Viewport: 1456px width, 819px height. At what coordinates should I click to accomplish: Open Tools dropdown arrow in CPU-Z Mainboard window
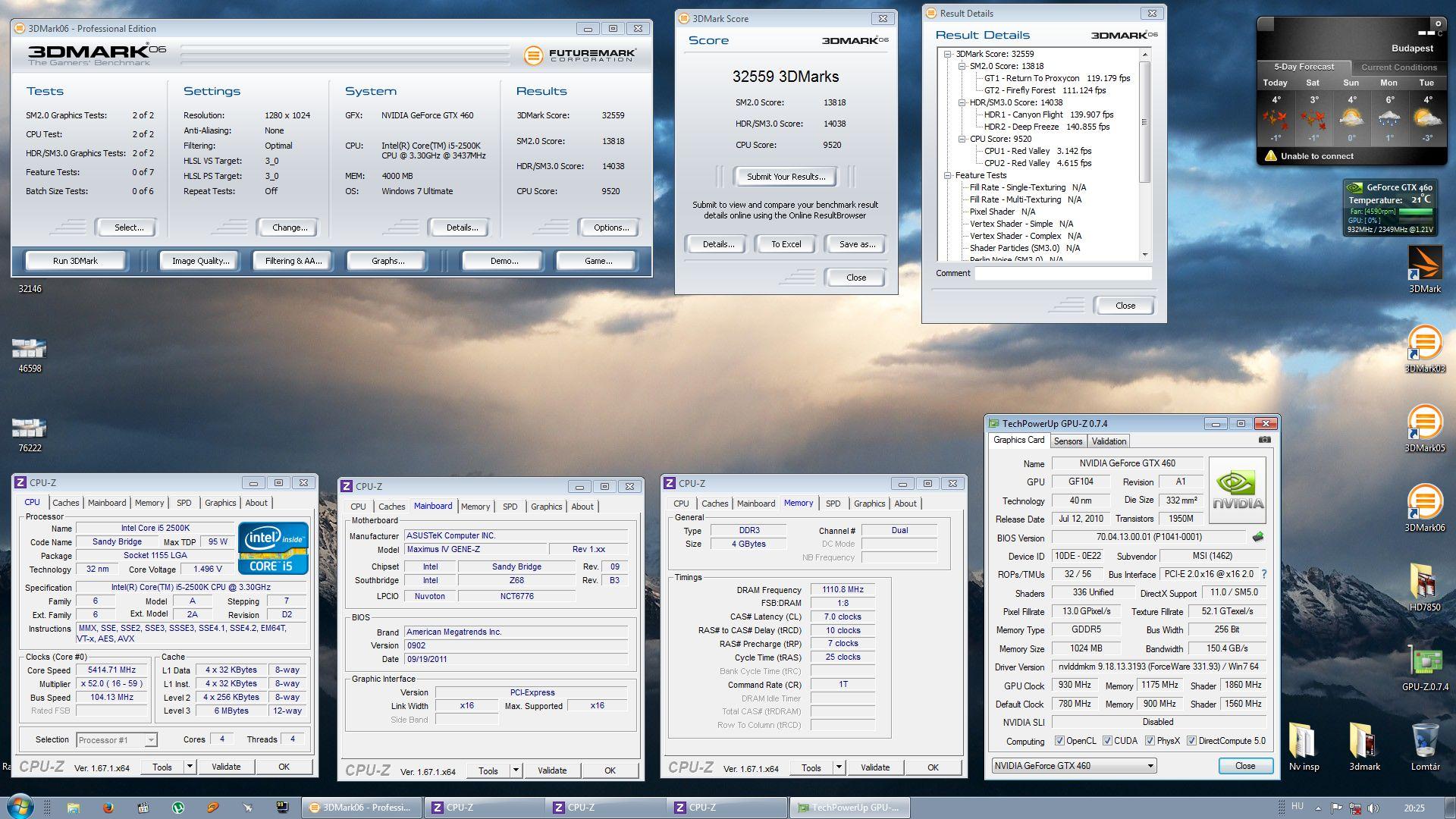(516, 770)
